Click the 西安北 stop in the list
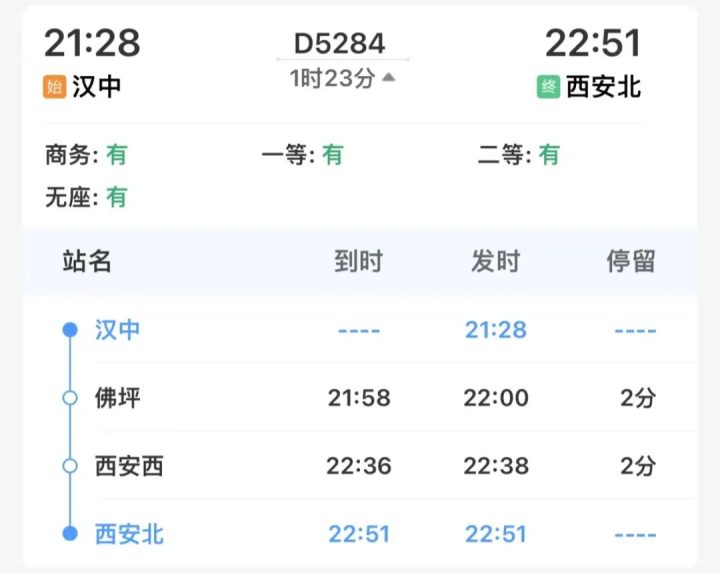 (x=129, y=534)
